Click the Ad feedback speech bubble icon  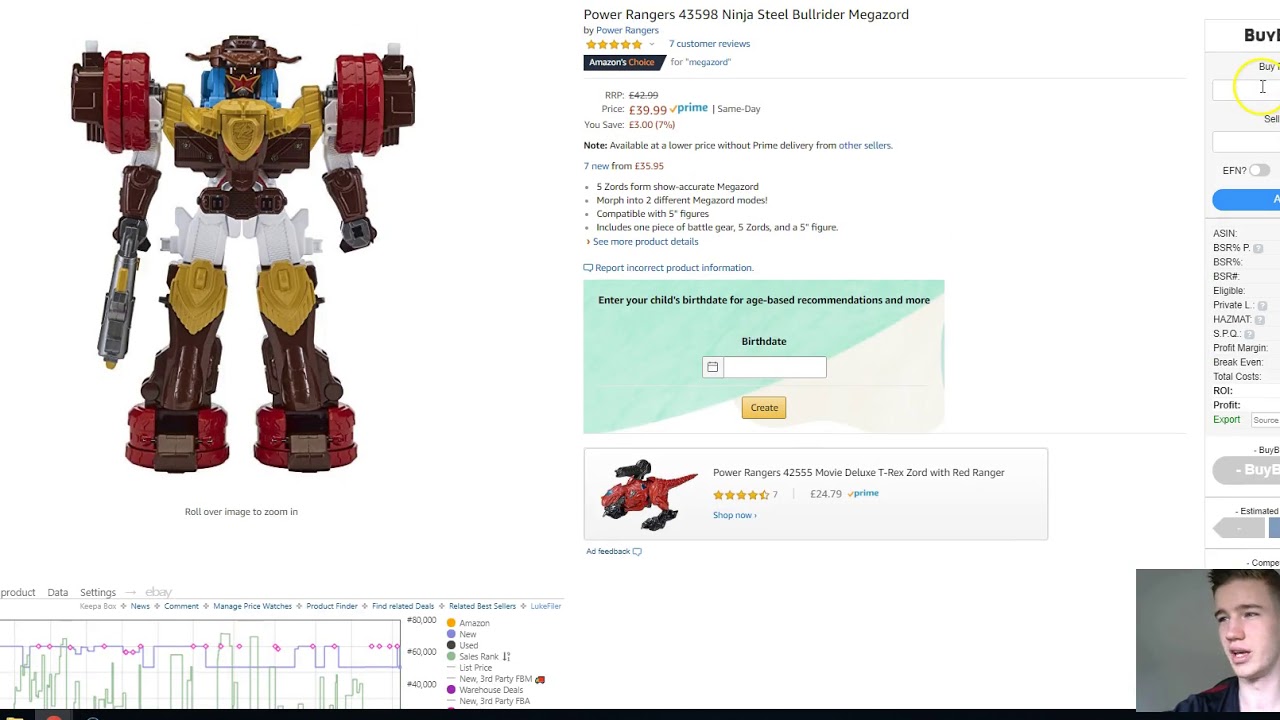[637, 551]
